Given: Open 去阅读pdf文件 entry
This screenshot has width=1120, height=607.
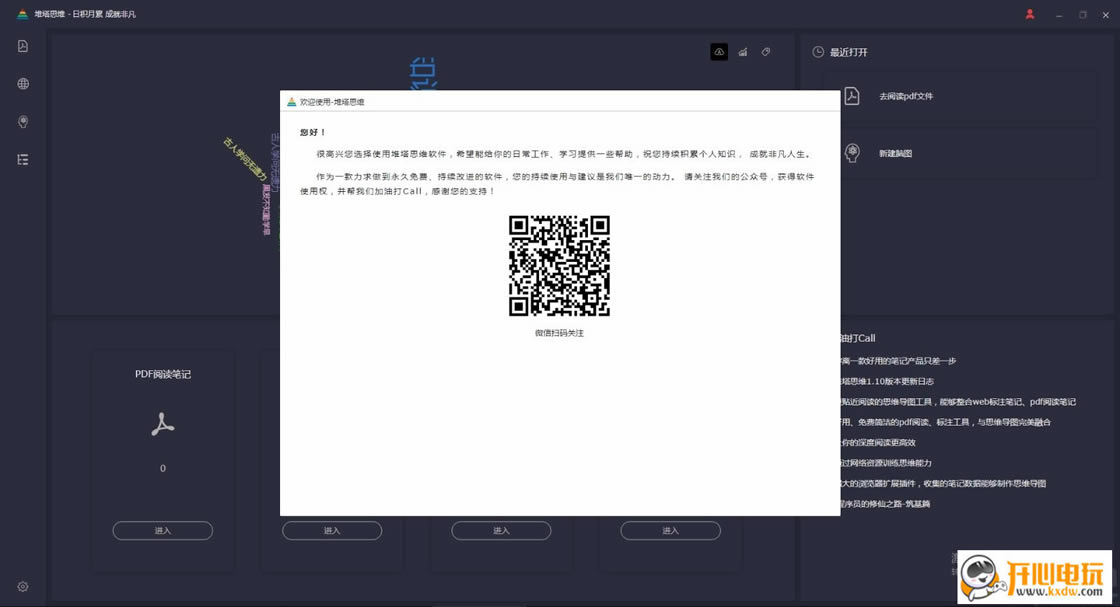Looking at the screenshot, I should point(906,96).
